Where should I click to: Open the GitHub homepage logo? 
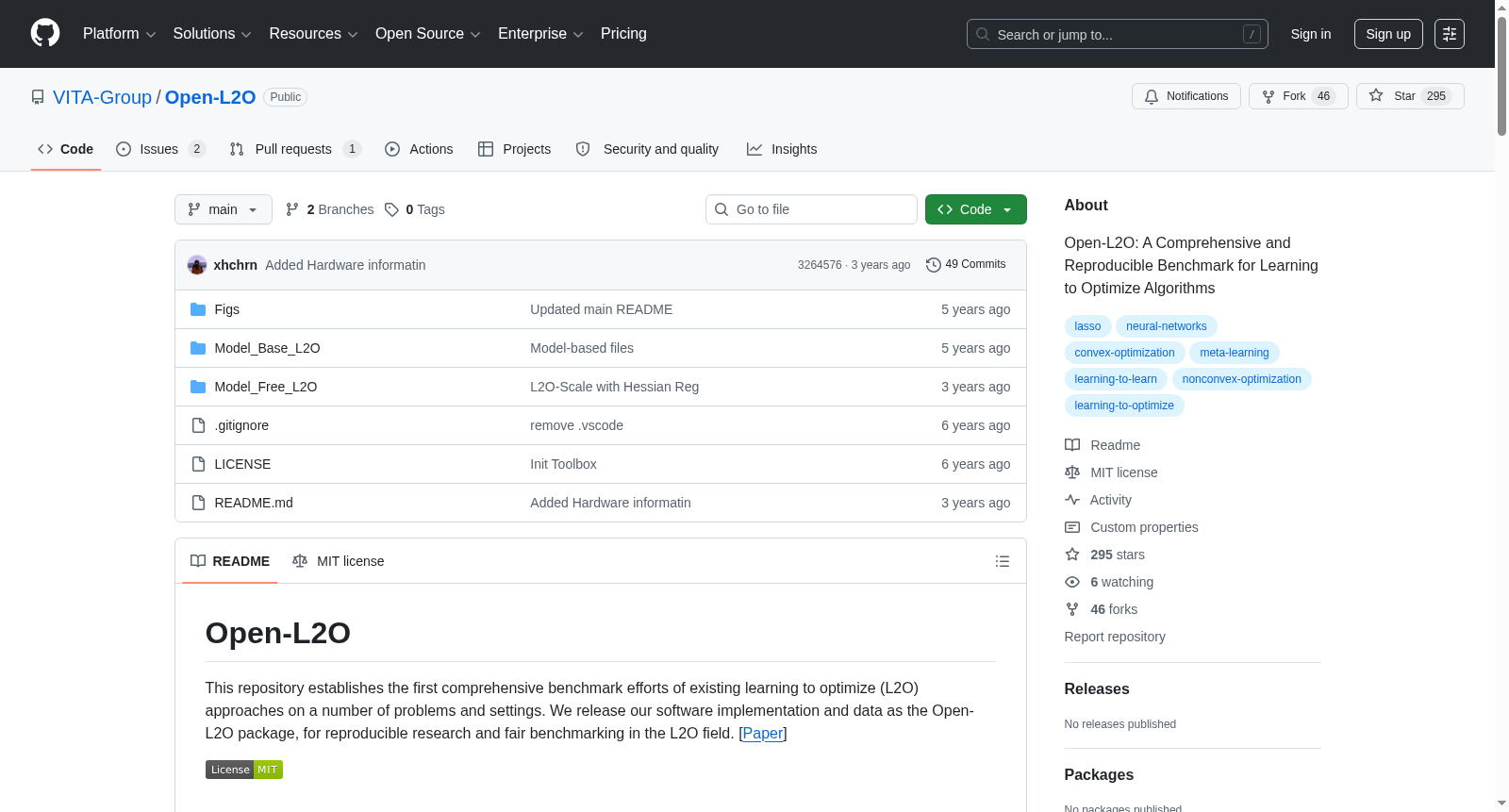(45, 34)
